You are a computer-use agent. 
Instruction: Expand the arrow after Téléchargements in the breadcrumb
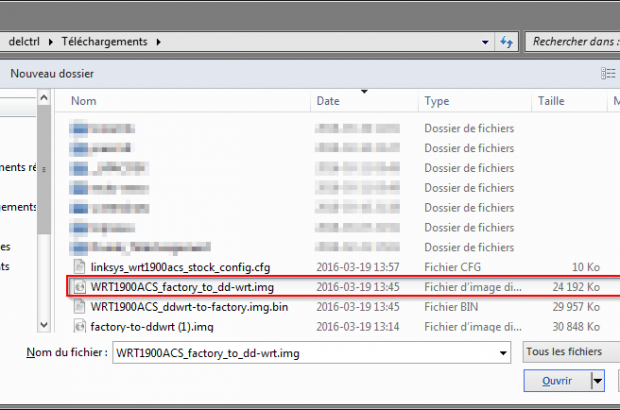[157, 42]
